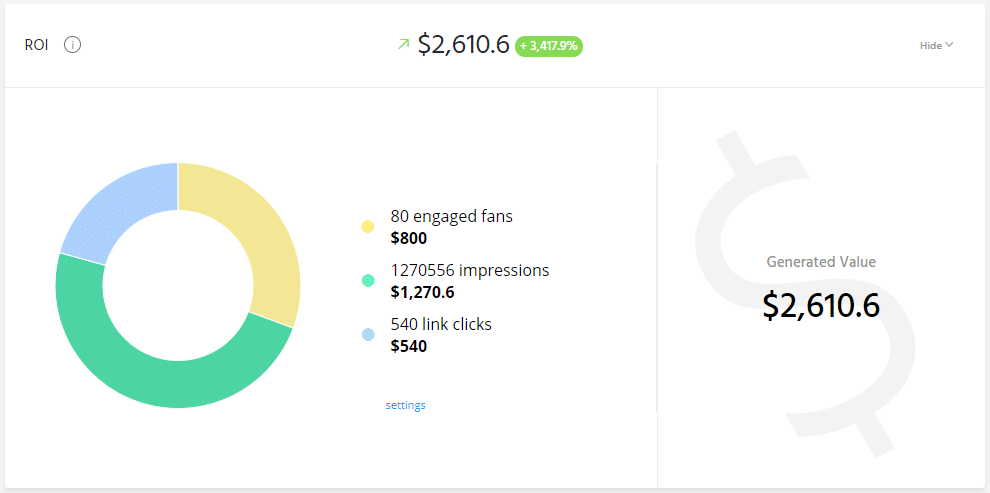Click the green impressions legend dot
The width and height of the screenshot is (990, 493).
(368, 281)
